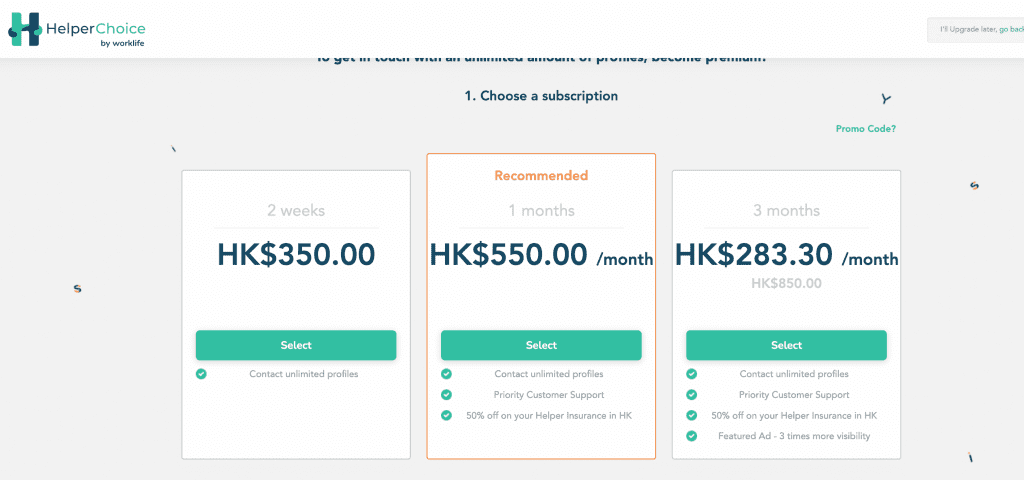The image size is (1024, 480).
Task: Click checkmark beside Contact unlimited profiles in 1 months plan
Action: pos(446,374)
